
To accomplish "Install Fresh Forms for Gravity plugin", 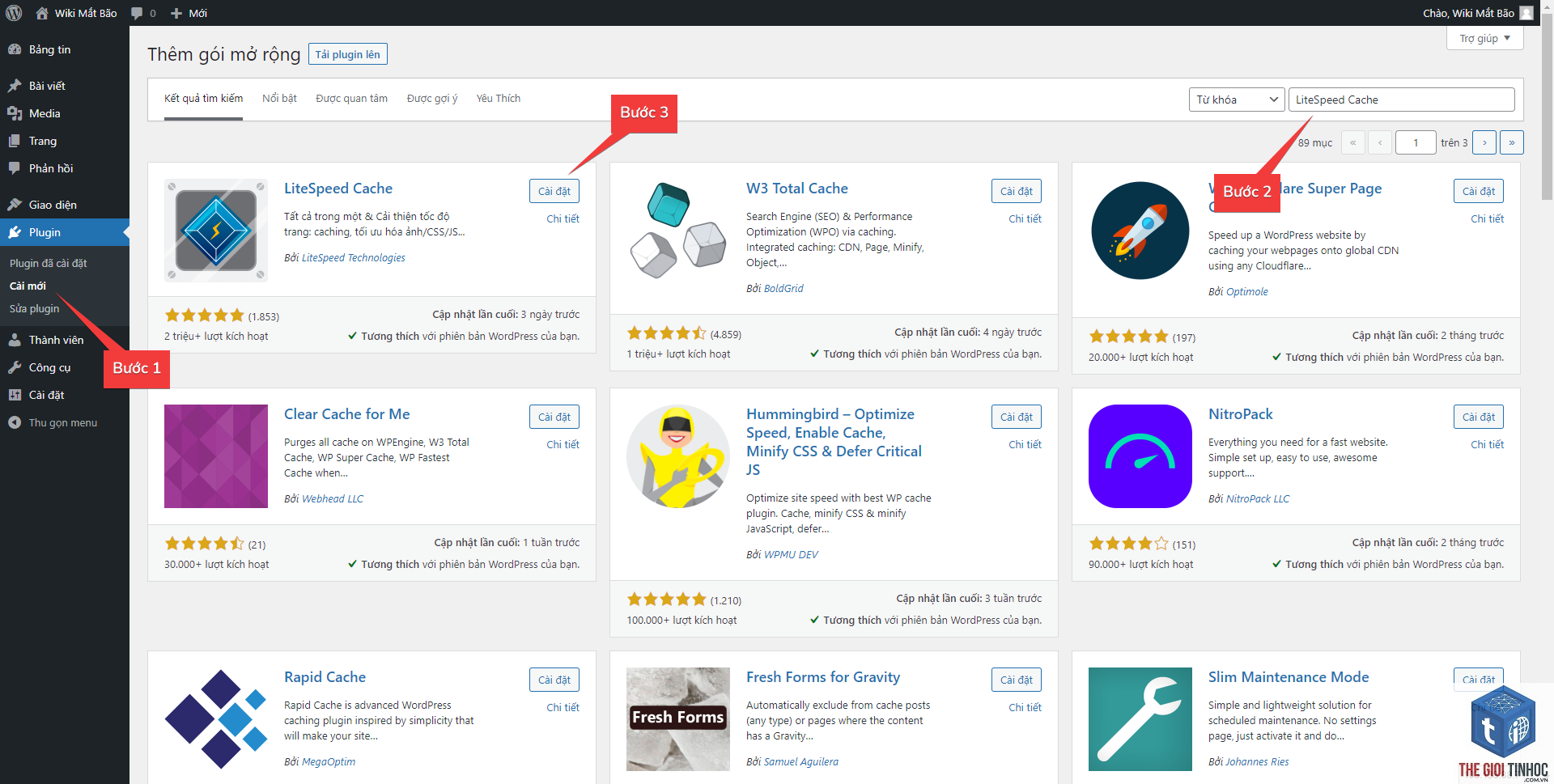I will click(x=1017, y=680).
